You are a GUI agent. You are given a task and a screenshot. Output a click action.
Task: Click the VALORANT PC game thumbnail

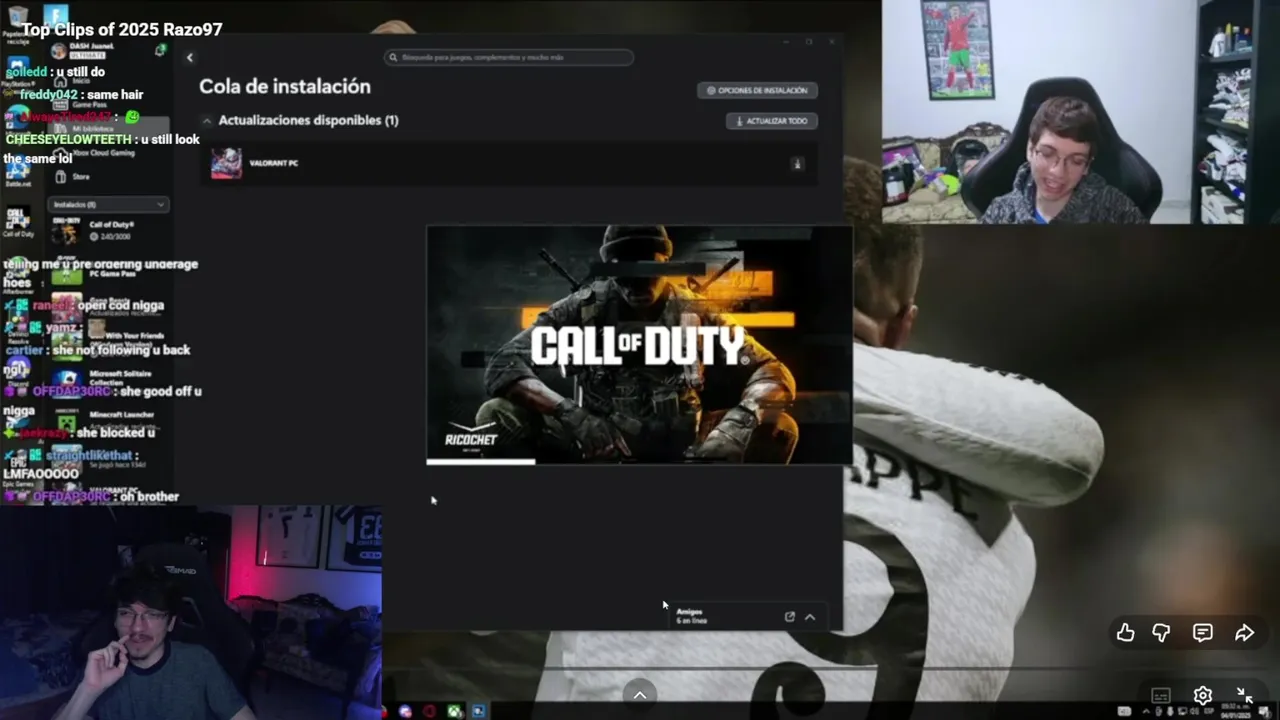[226, 163]
